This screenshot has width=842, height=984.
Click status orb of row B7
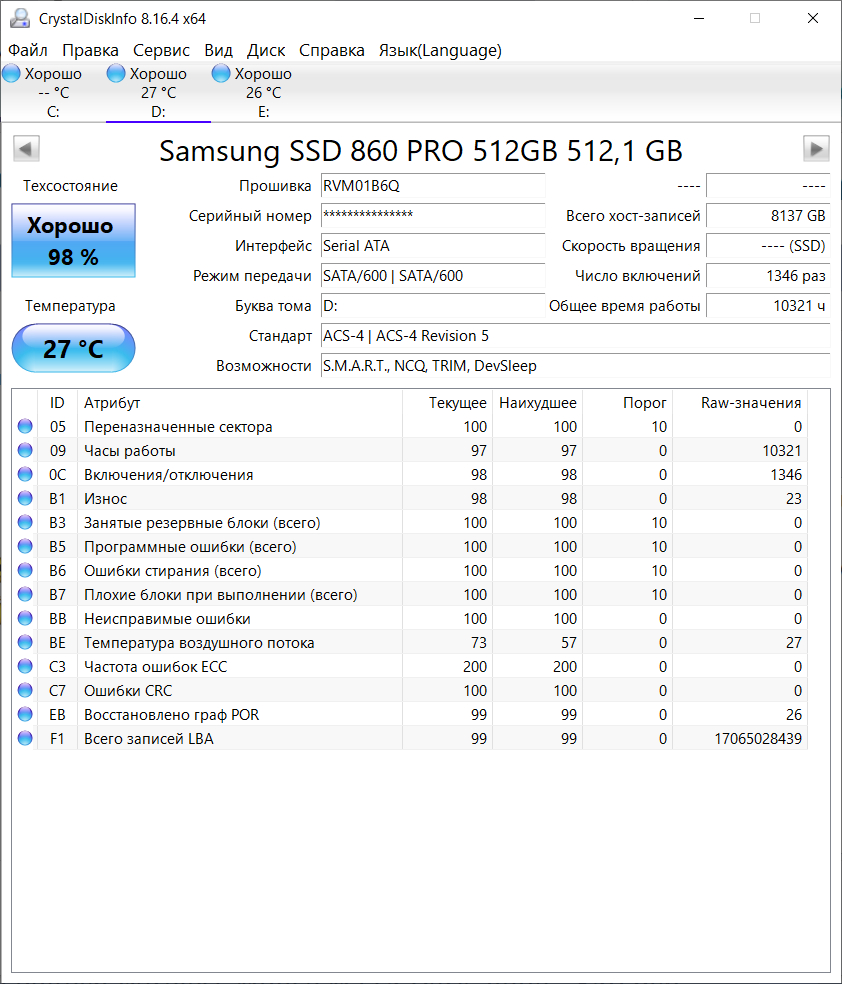pyautogui.click(x=25, y=594)
